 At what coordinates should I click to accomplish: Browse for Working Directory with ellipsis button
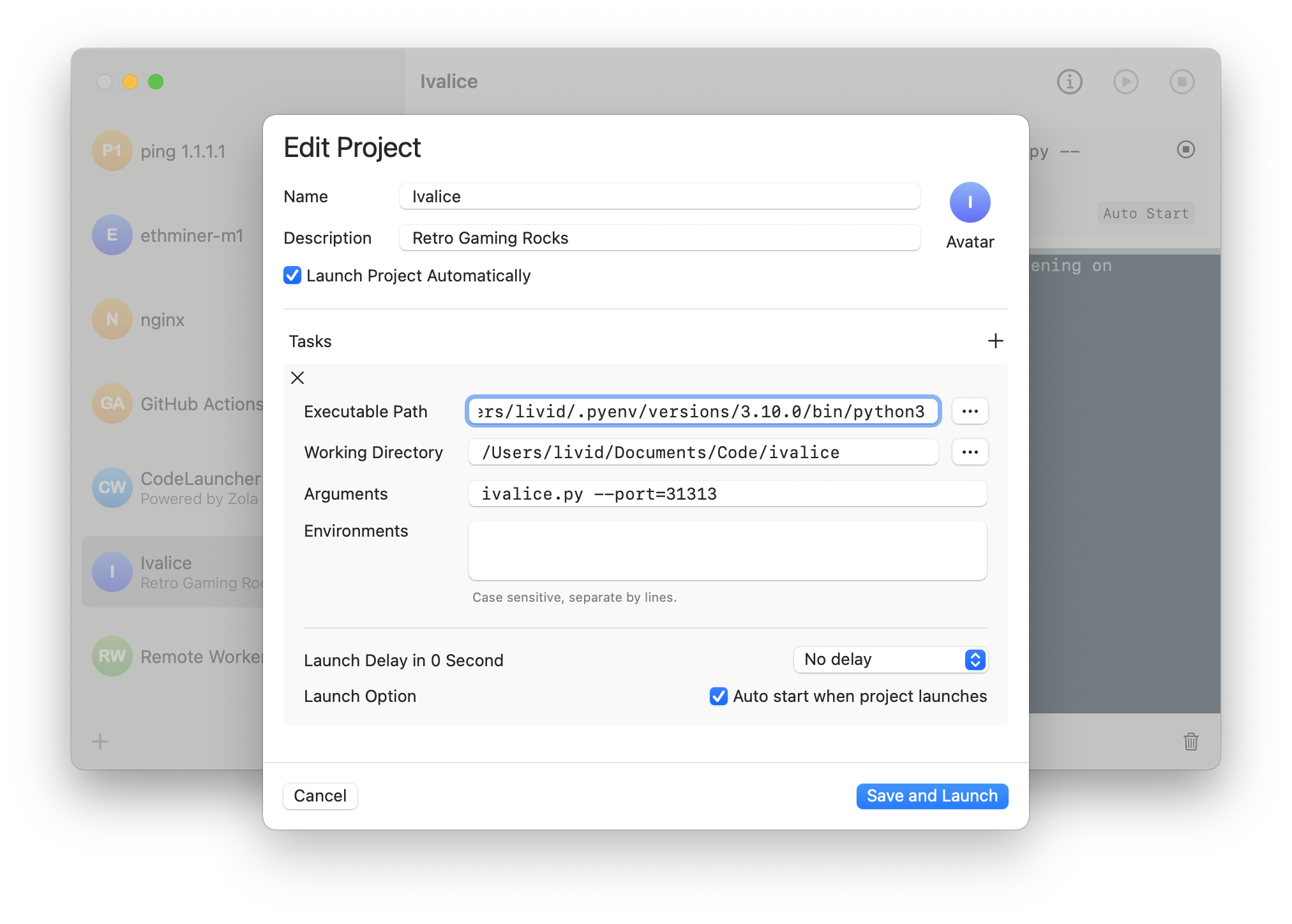pyautogui.click(x=970, y=452)
